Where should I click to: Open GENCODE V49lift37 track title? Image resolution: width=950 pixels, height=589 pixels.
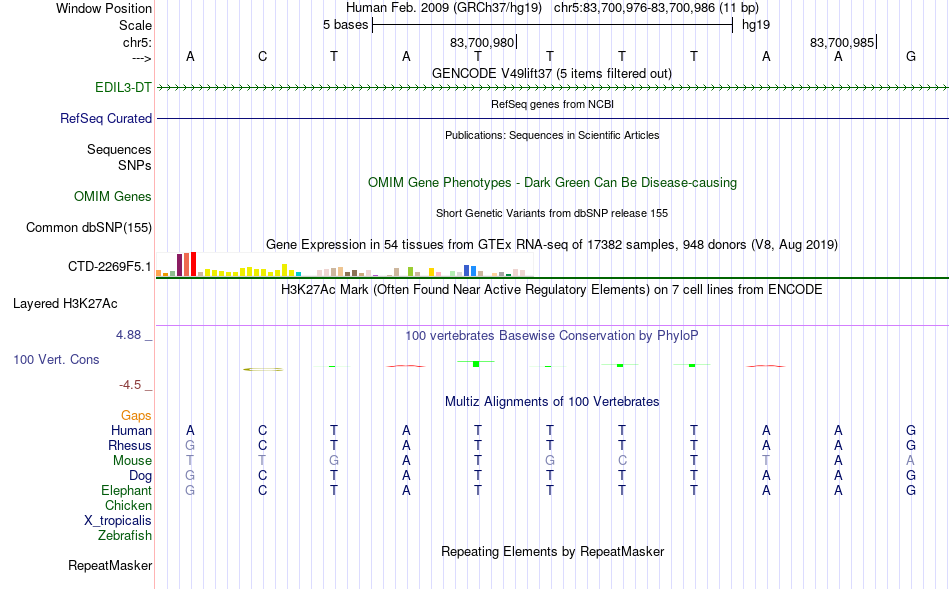tap(551, 73)
